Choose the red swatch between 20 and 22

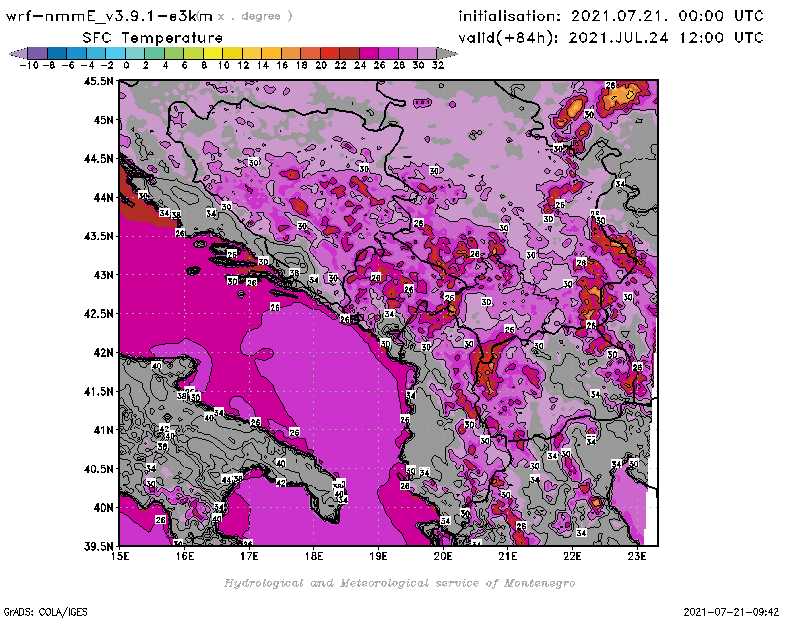(x=330, y=53)
